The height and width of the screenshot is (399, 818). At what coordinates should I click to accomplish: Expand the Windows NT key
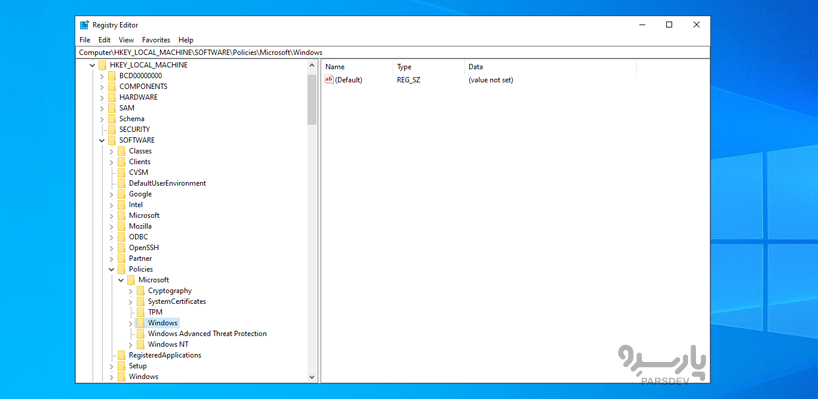pos(130,345)
